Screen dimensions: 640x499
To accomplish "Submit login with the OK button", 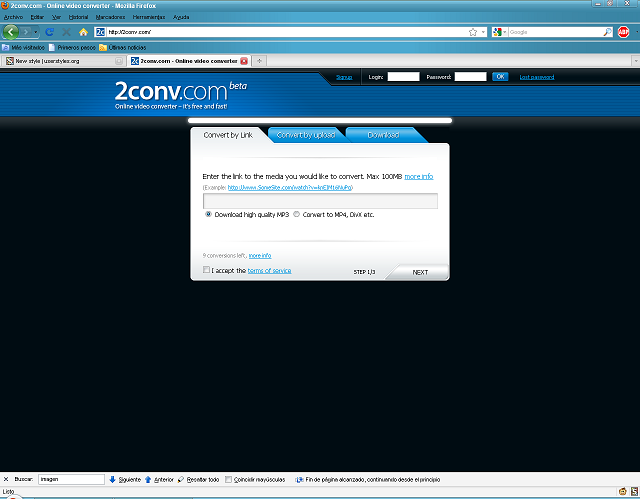I will (500, 77).
